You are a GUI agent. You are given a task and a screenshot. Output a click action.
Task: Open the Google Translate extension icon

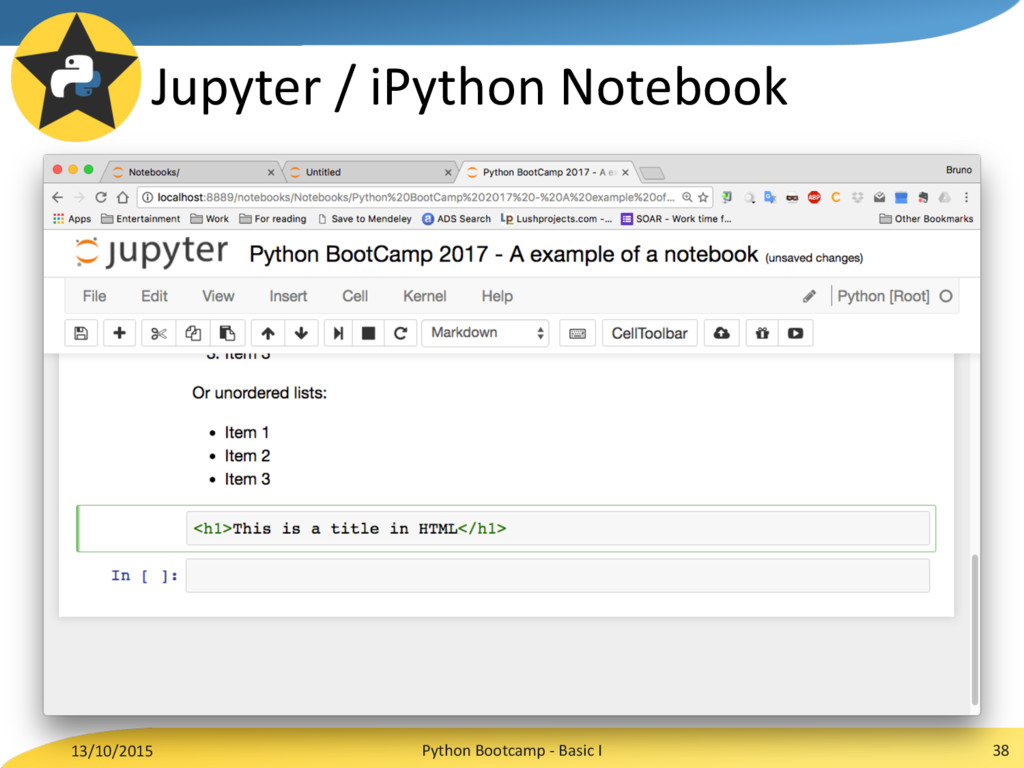tap(771, 197)
